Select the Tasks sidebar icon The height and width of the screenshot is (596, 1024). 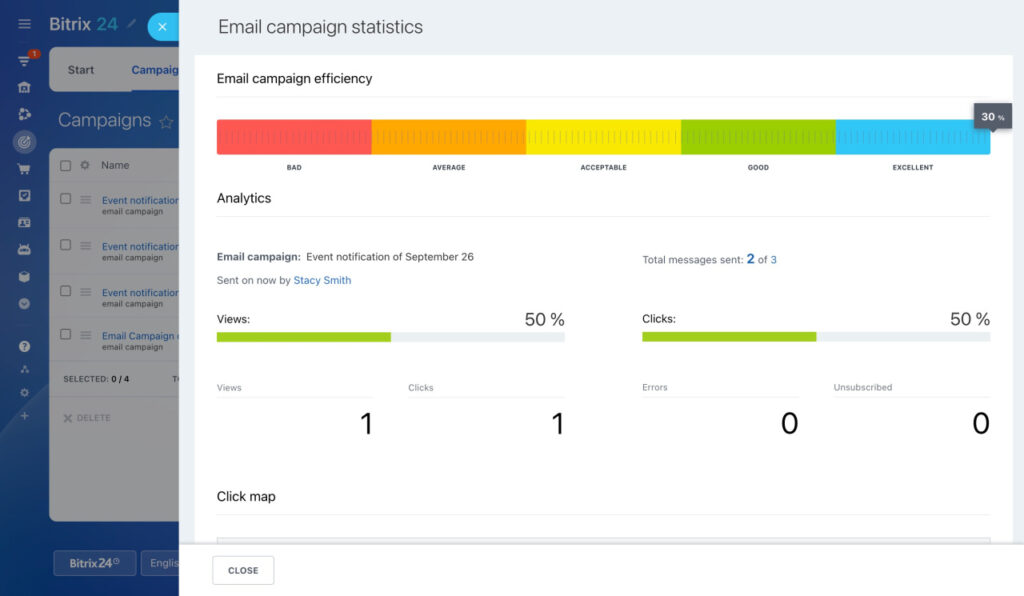(x=24, y=195)
